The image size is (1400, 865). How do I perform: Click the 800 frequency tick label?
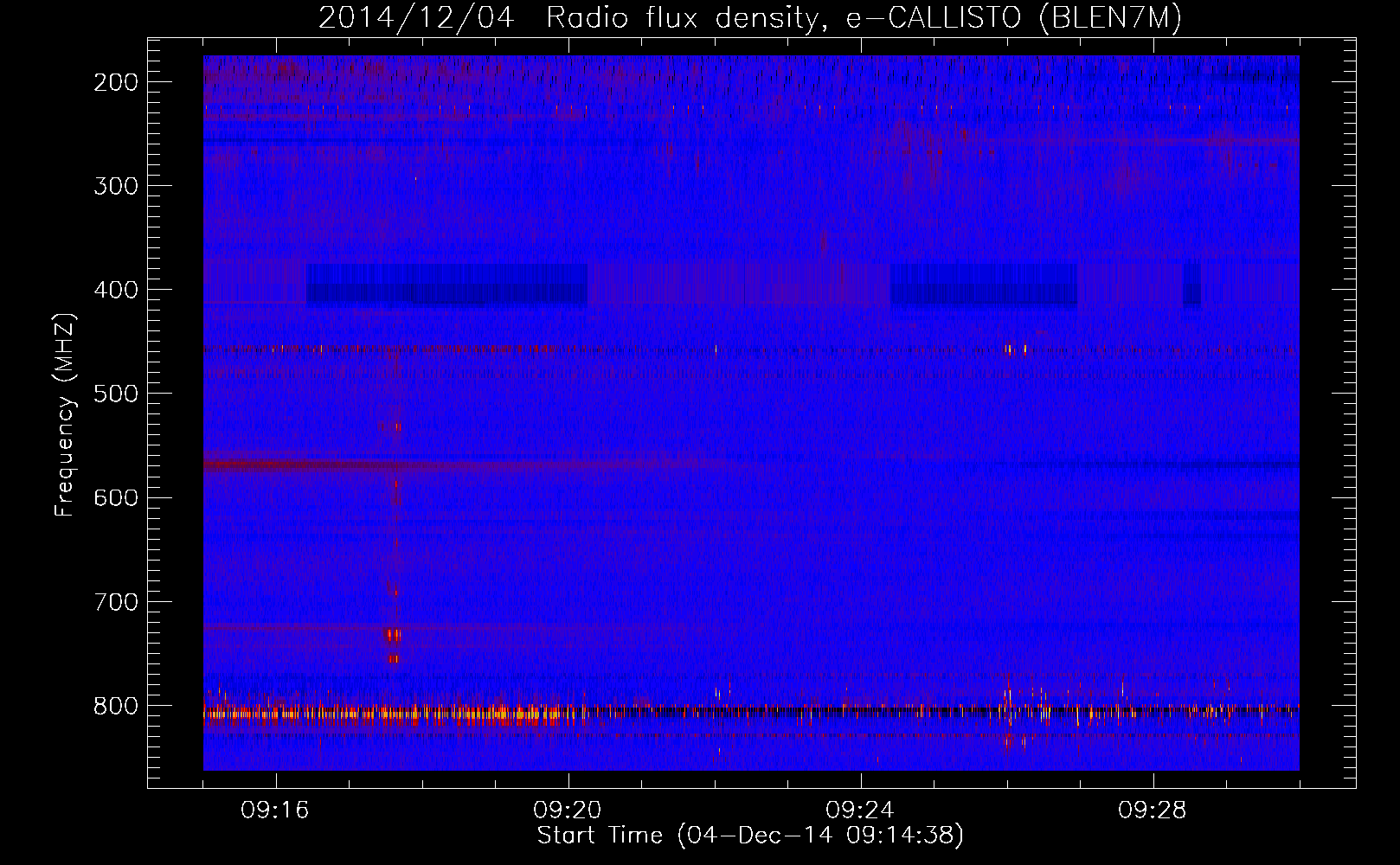(115, 705)
